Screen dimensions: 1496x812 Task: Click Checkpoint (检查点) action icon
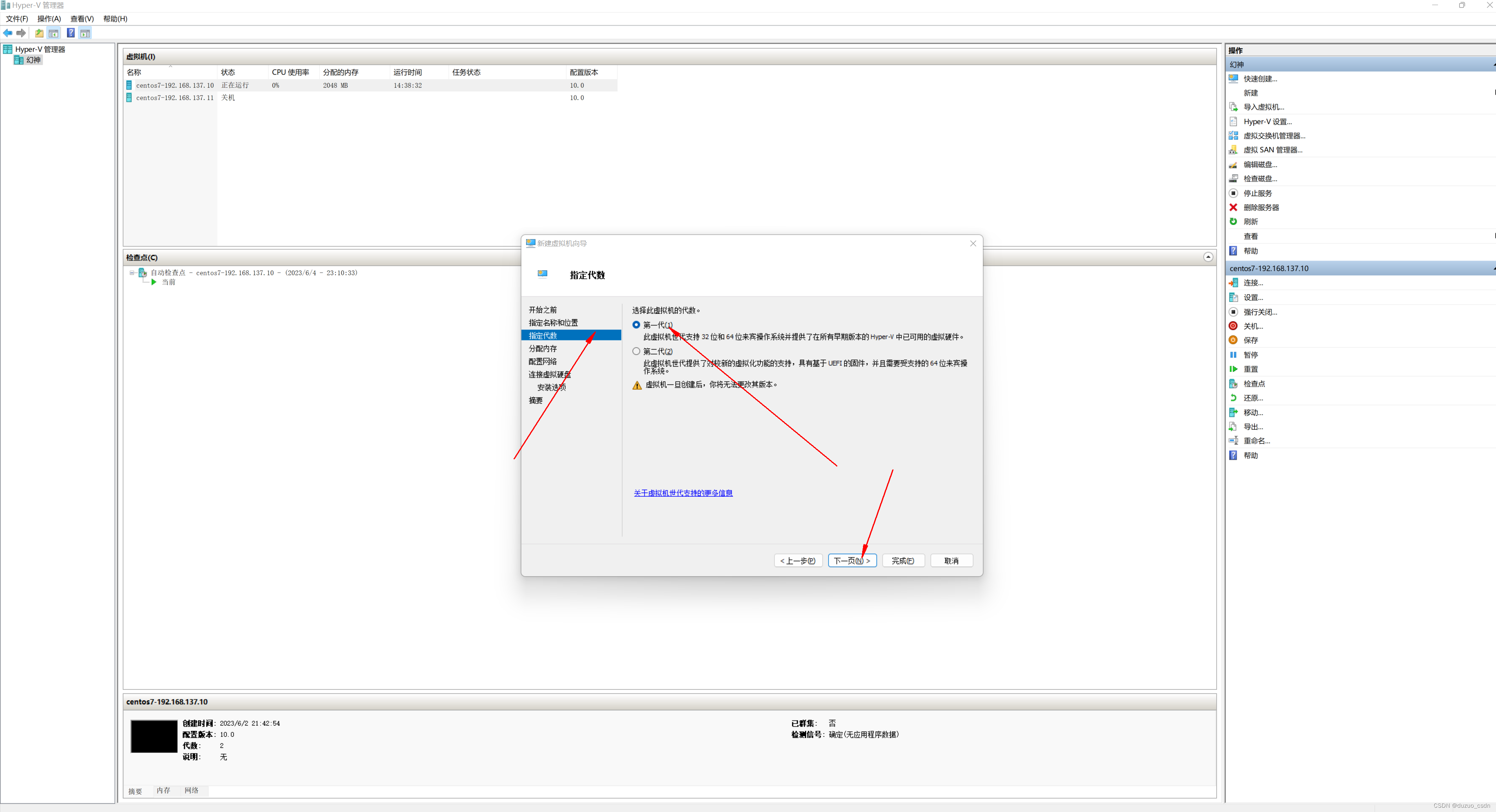1234,383
